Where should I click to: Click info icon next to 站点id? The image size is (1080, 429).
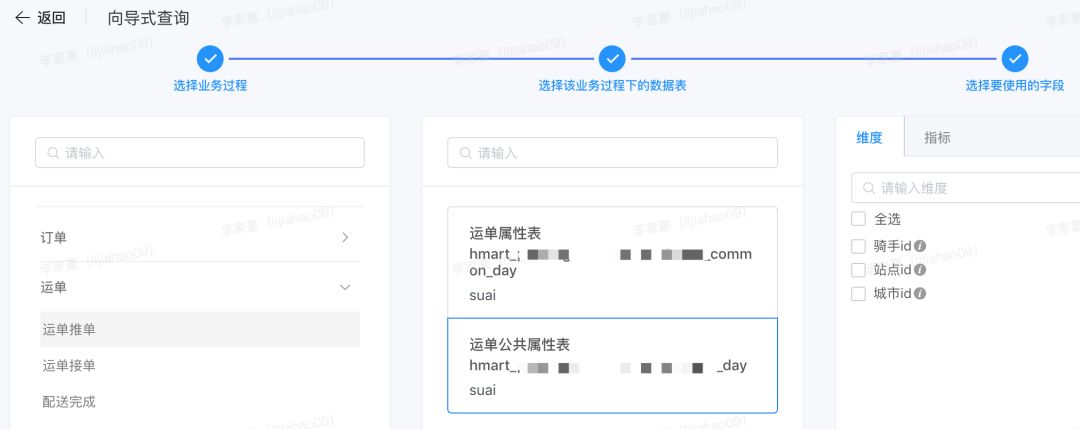coord(920,269)
